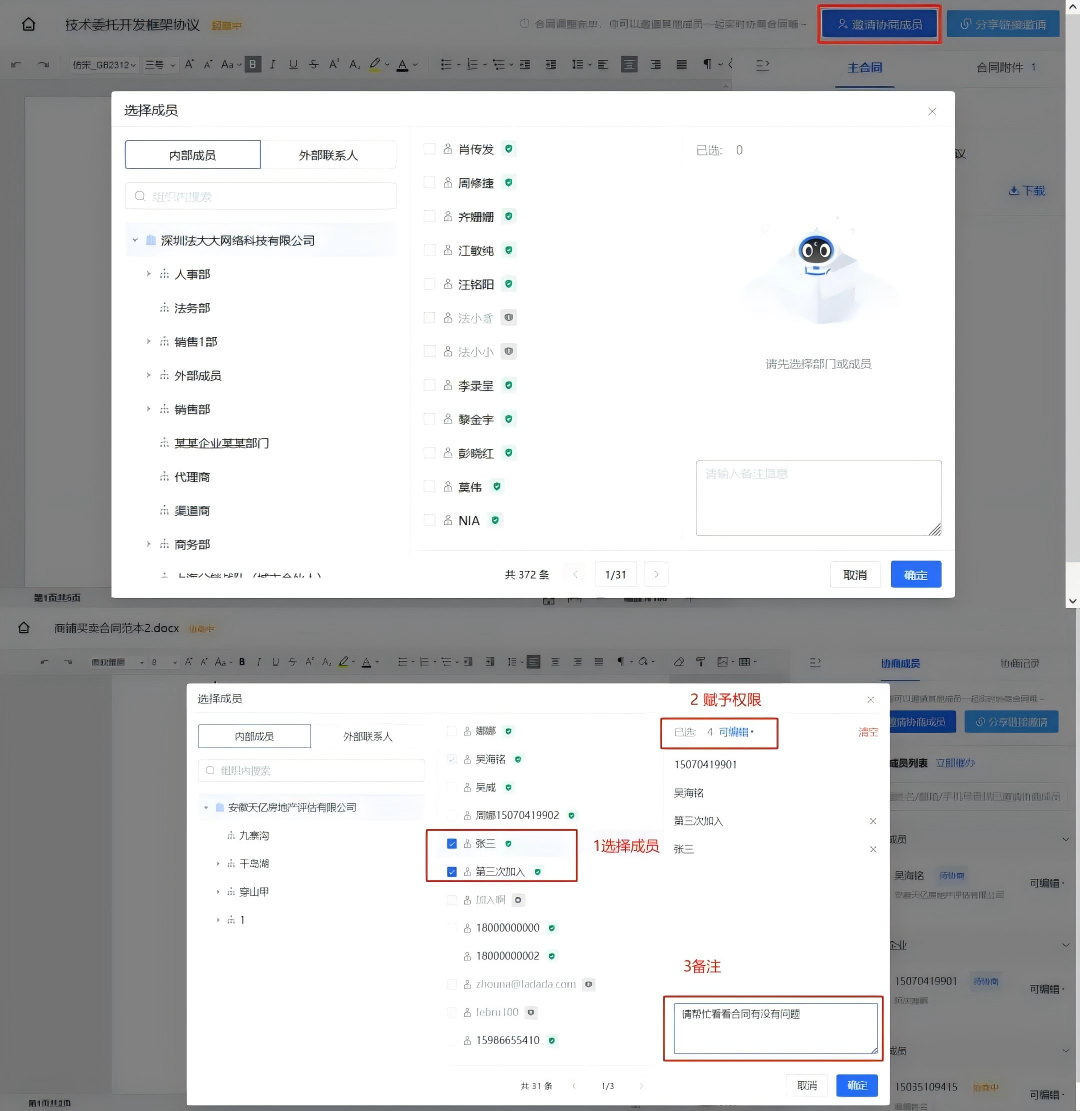Tick the 黎金宇 member checkbox
This screenshot has height=1111, width=1080.
tap(429, 419)
